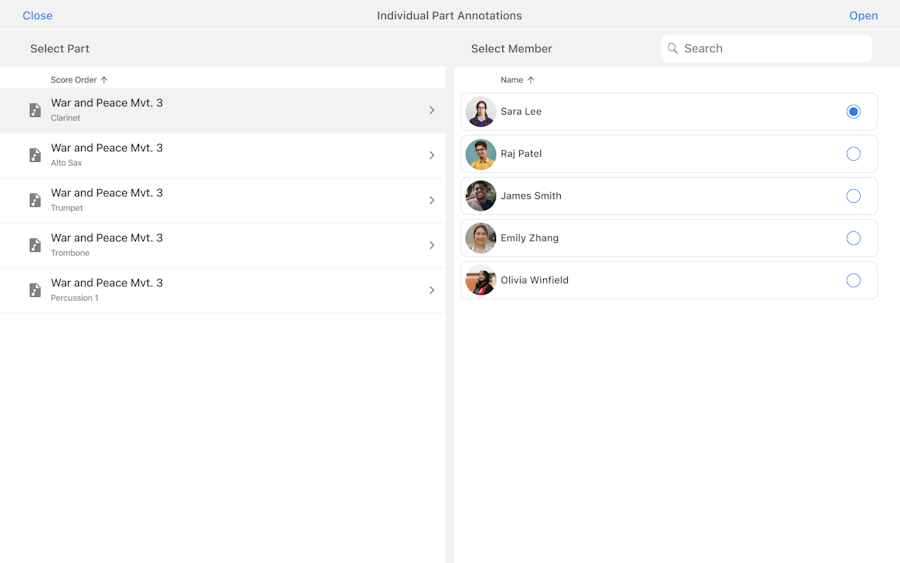The height and width of the screenshot is (563, 900).
Task: Click the Name column sort arrow
Action: tap(531, 80)
